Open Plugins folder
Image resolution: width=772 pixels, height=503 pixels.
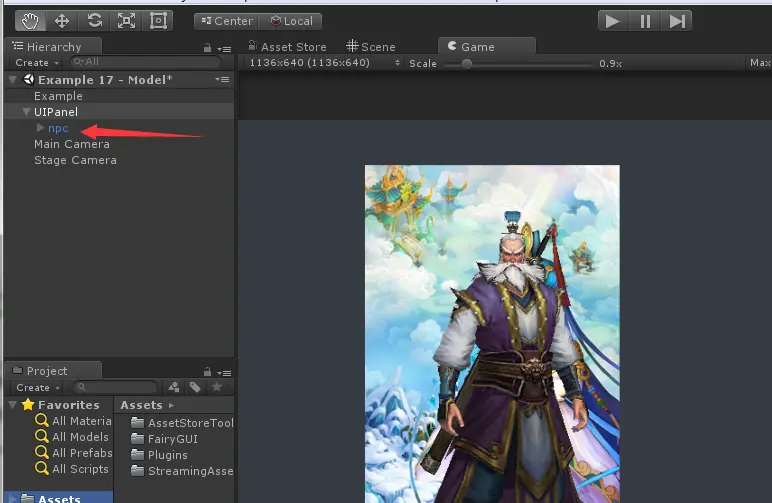(x=159, y=455)
